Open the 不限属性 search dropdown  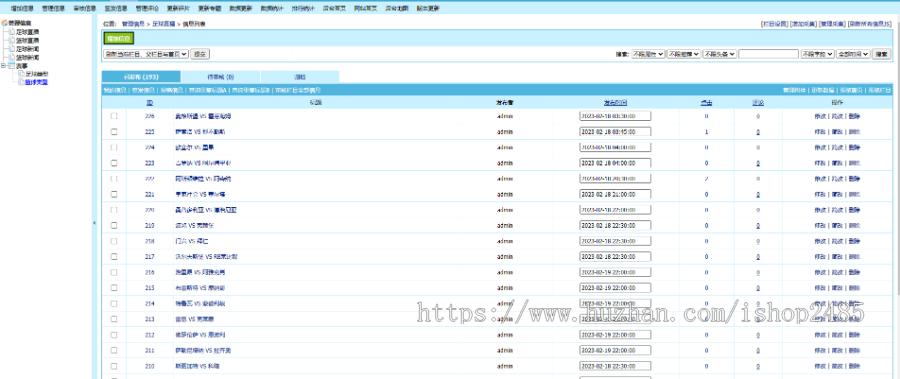pyautogui.click(x=648, y=54)
